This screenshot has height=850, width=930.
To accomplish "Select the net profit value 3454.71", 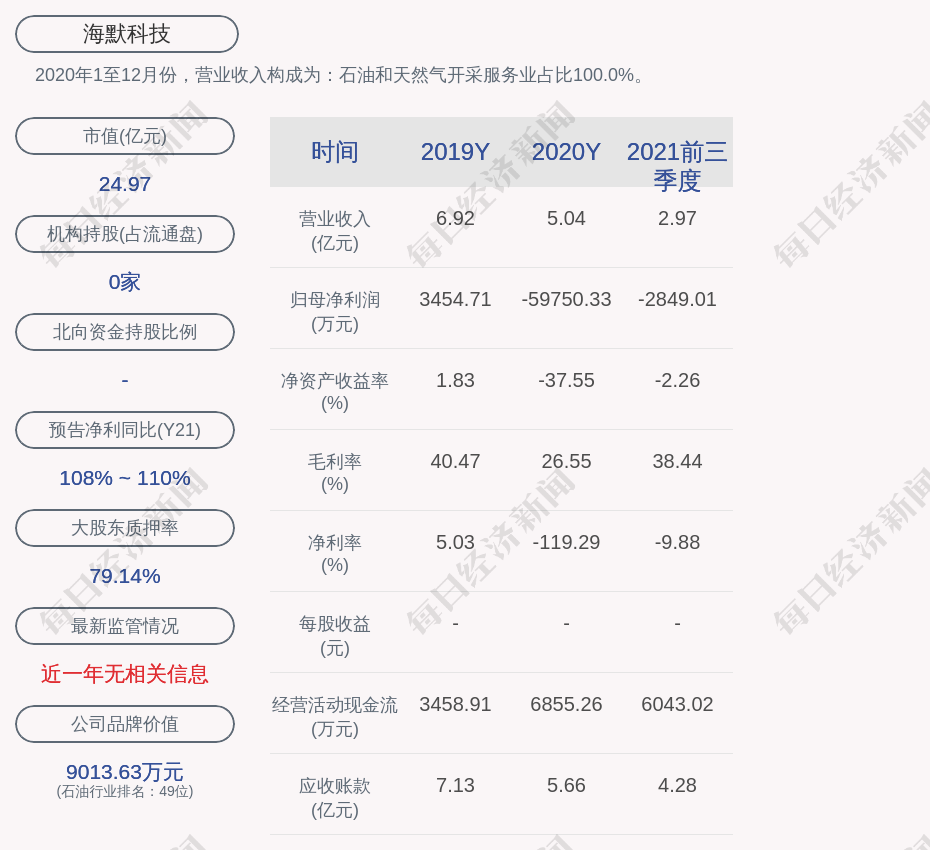I will click(x=455, y=299).
